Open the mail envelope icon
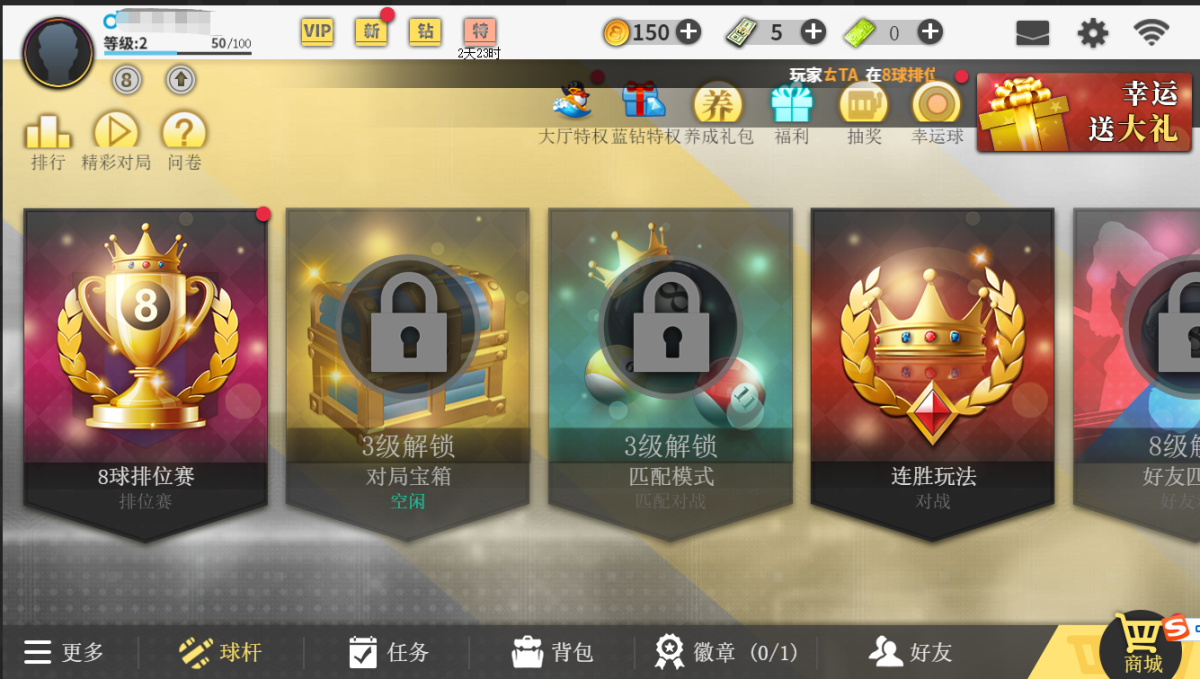The image size is (1200, 679). [1032, 33]
